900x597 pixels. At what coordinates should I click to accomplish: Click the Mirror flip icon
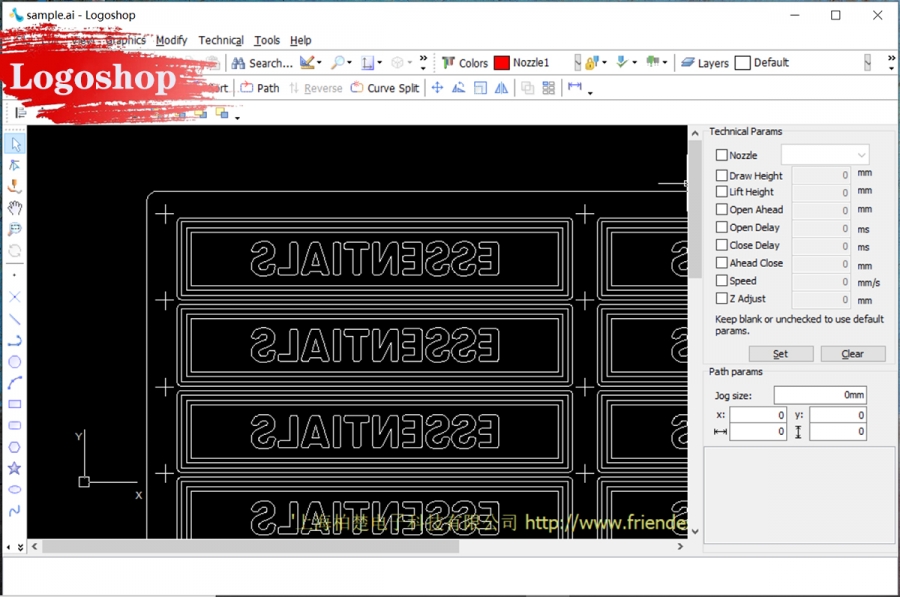[502, 88]
